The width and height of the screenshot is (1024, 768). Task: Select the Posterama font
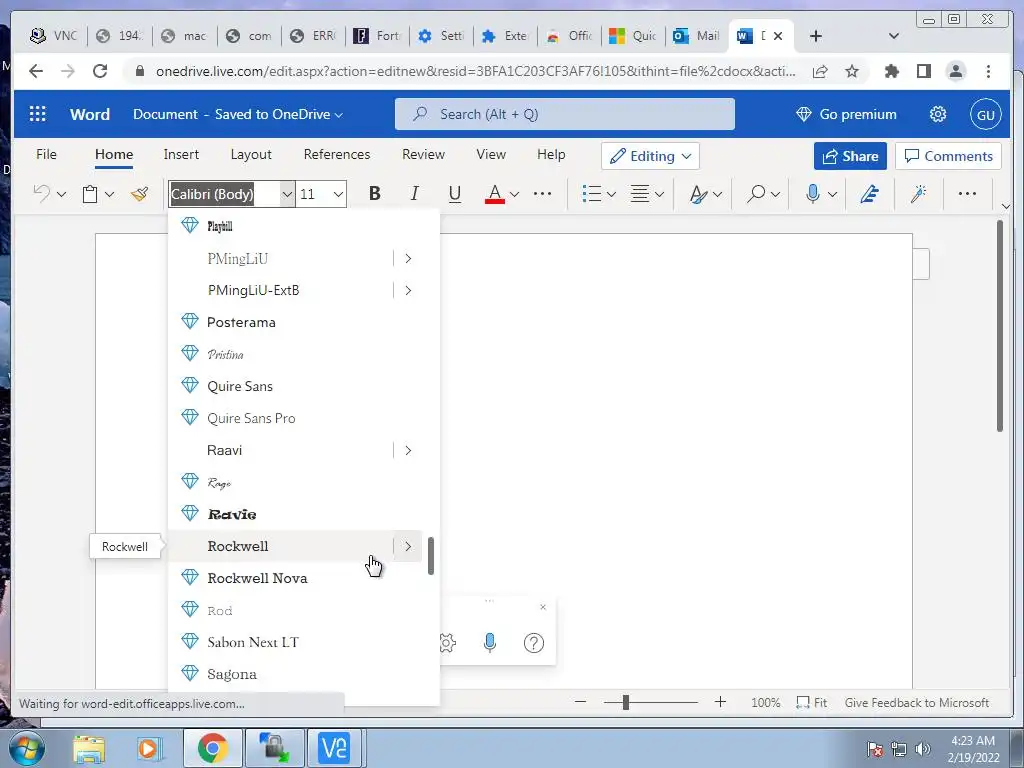(295, 322)
